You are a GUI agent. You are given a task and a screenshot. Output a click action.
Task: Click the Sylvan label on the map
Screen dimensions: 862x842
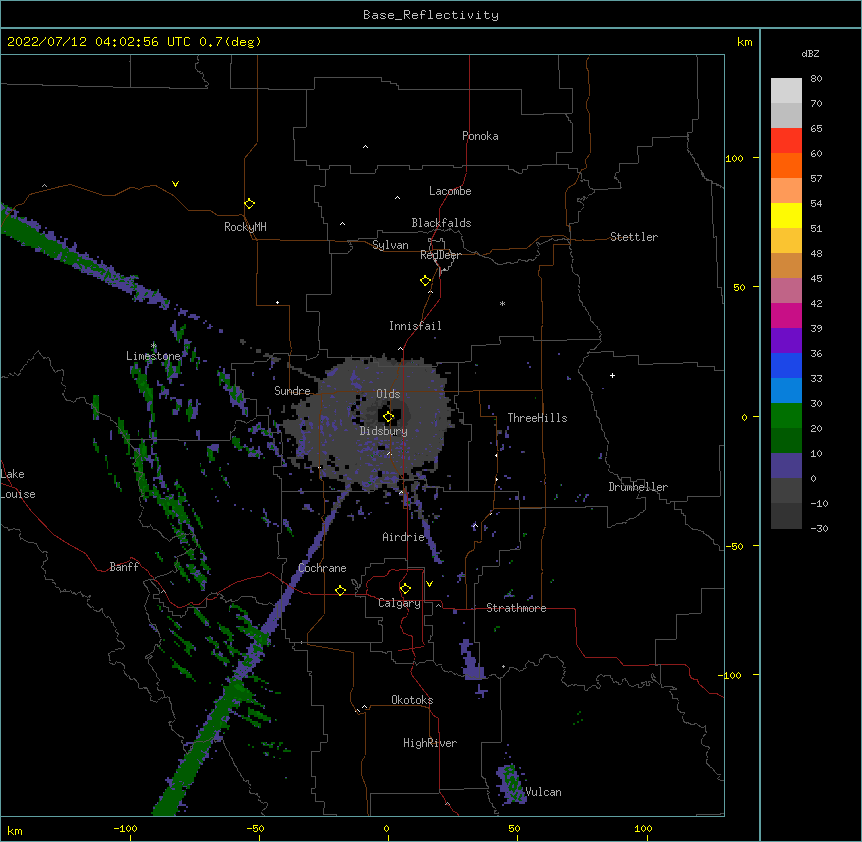(x=390, y=245)
